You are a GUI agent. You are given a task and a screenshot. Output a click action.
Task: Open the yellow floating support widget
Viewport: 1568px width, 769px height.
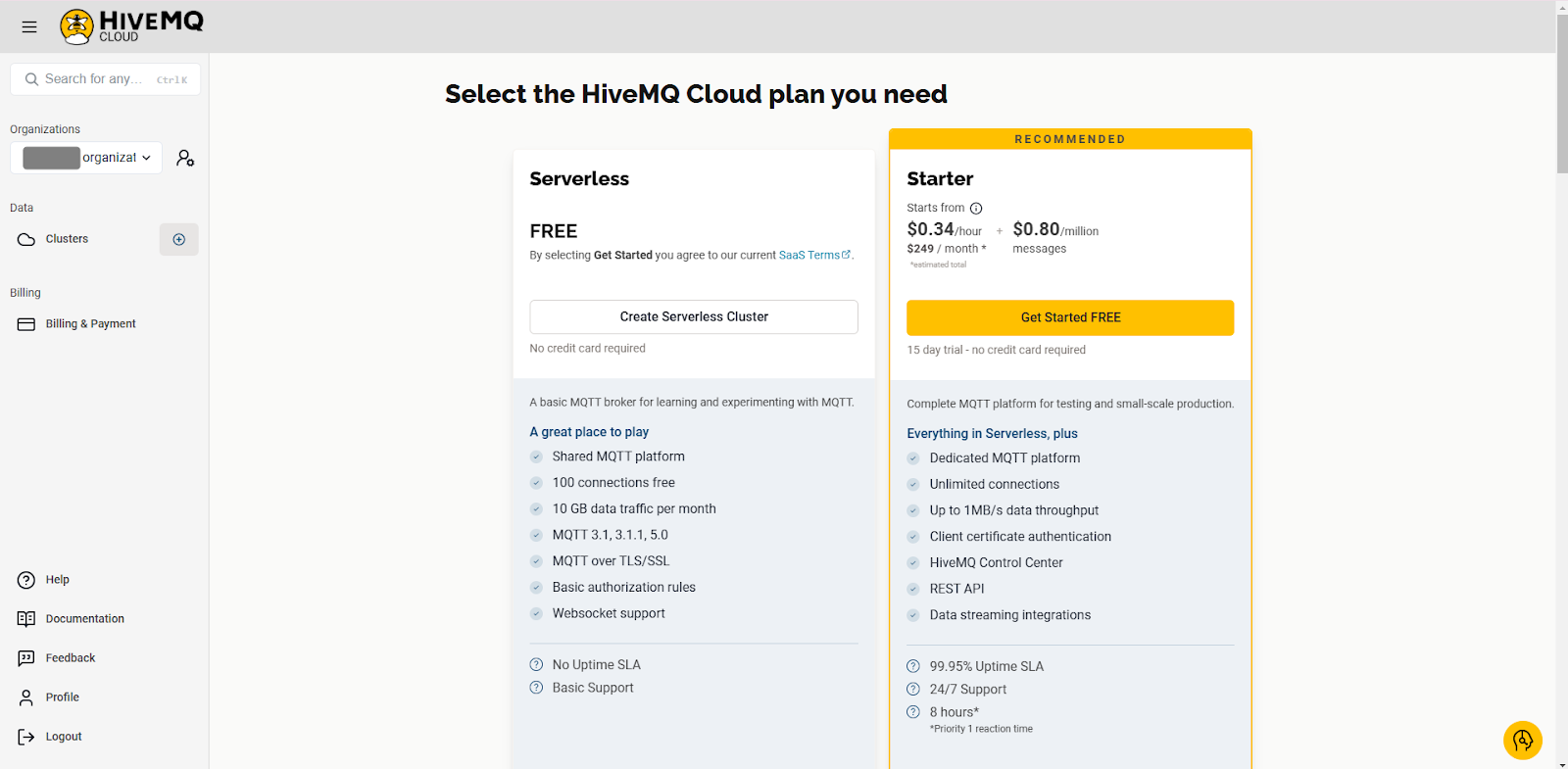point(1523,741)
